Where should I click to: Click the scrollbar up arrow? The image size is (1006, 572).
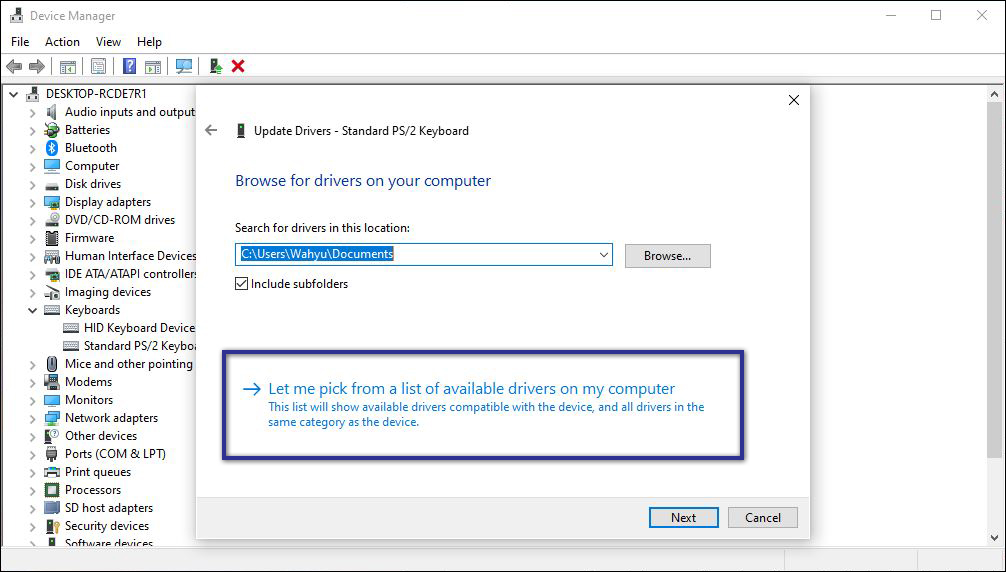[x=994, y=94]
